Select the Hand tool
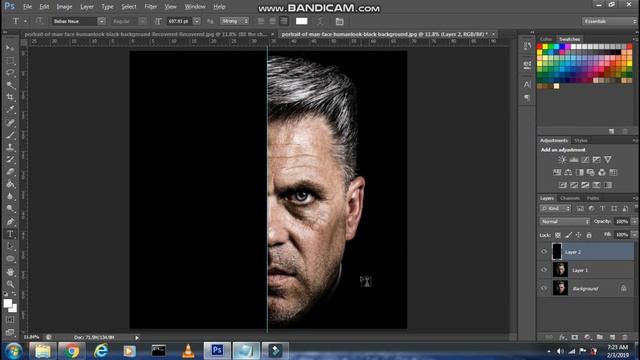The height and width of the screenshot is (360, 640). click(x=10, y=272)
